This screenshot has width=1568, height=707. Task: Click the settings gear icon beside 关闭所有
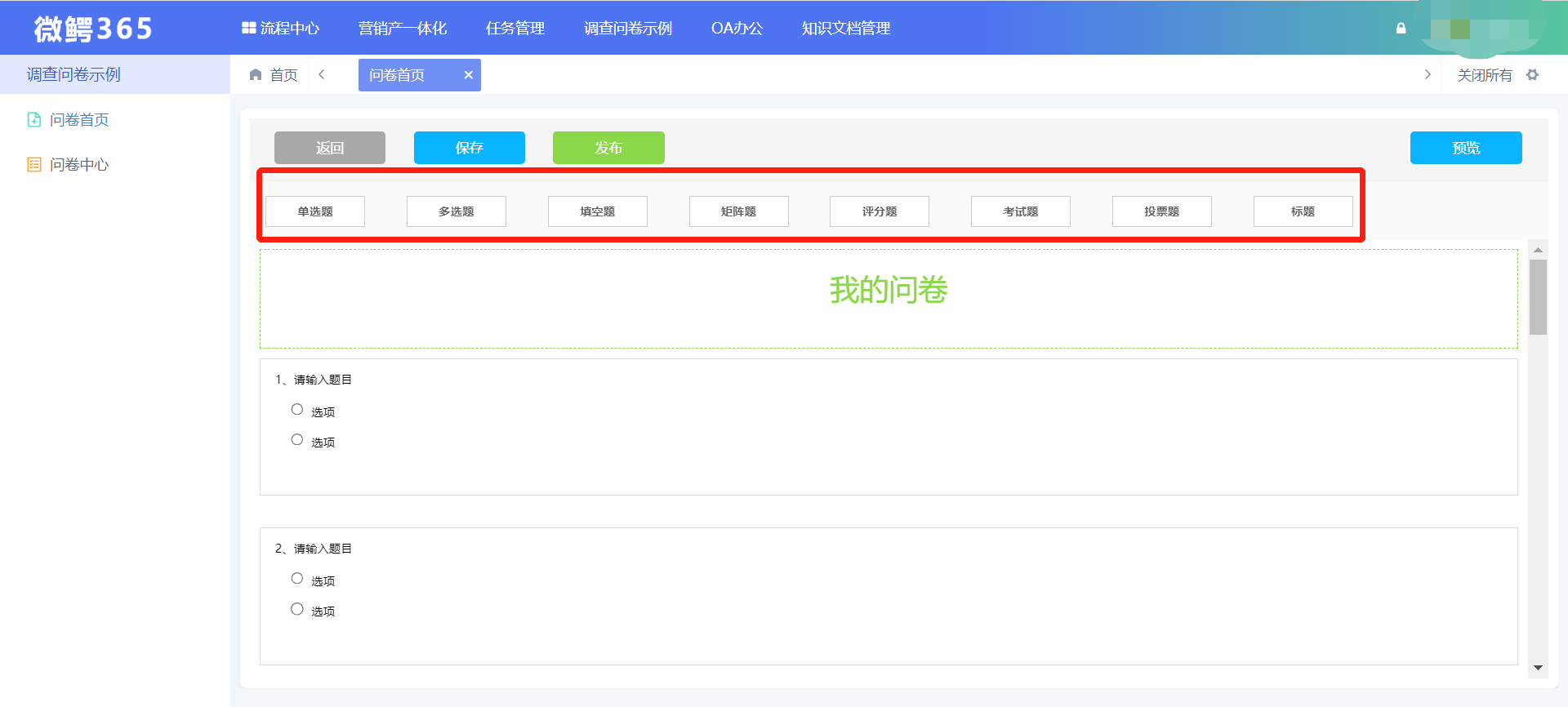click(1532, 75)
